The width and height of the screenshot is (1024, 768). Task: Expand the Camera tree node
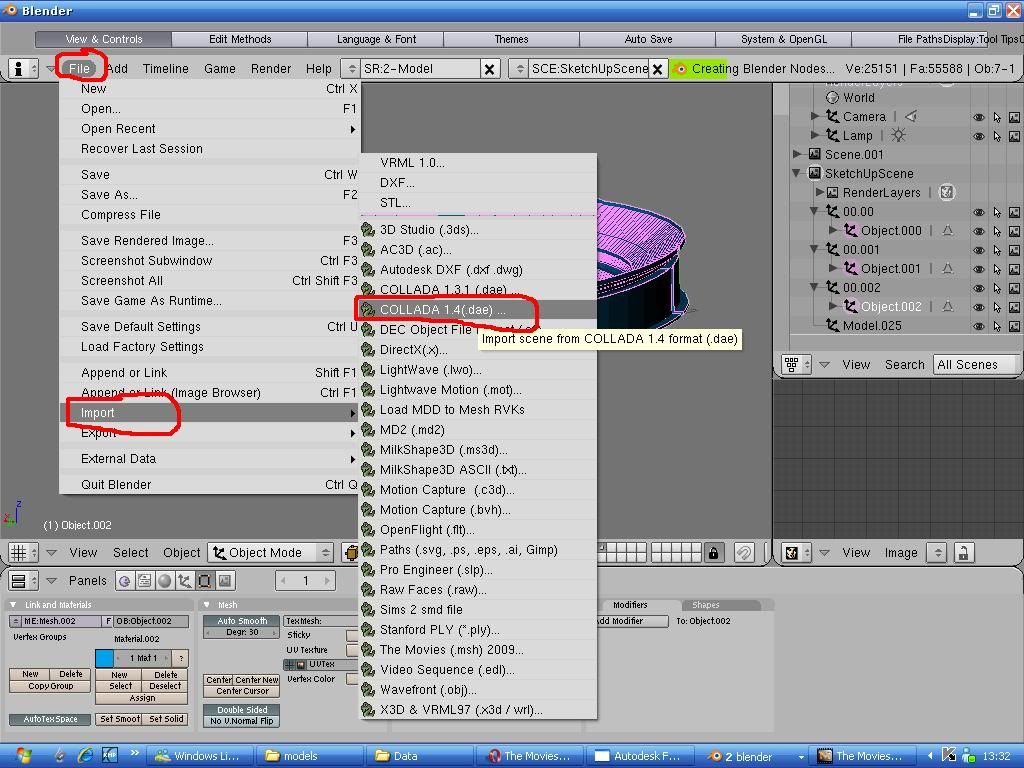tap(814, 116)
